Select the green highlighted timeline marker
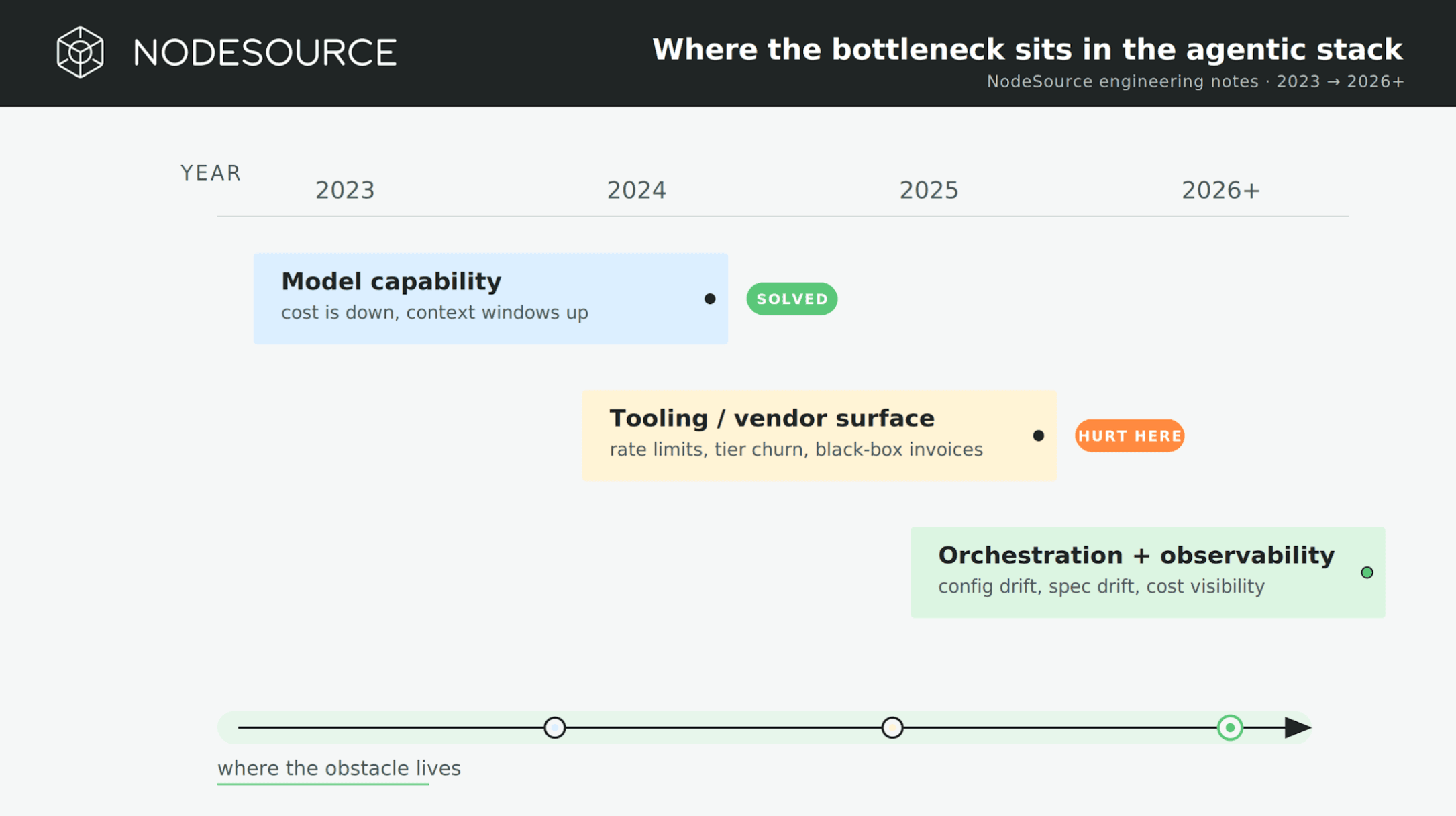Viewport: 1456px width, 816px height. [x=1230, y=727]
